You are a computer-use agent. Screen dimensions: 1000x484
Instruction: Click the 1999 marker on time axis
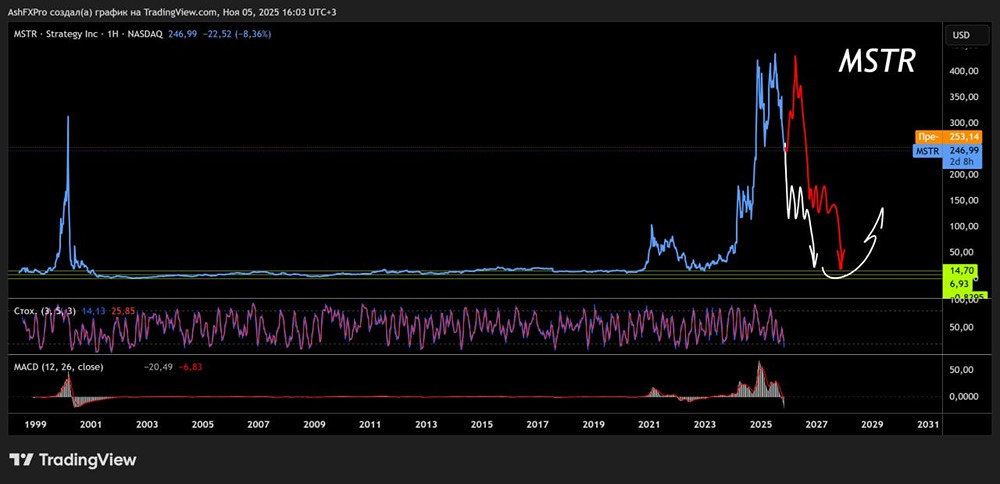[35, 424]
